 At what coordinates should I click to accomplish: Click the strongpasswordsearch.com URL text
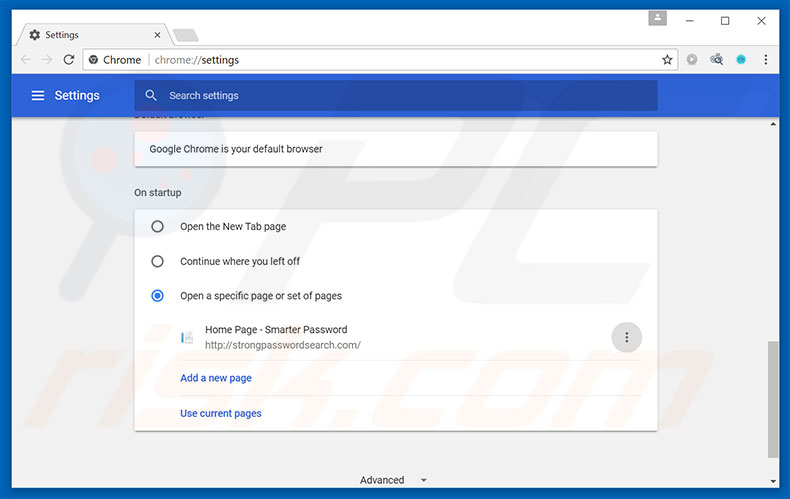click(x=283, y=345)
